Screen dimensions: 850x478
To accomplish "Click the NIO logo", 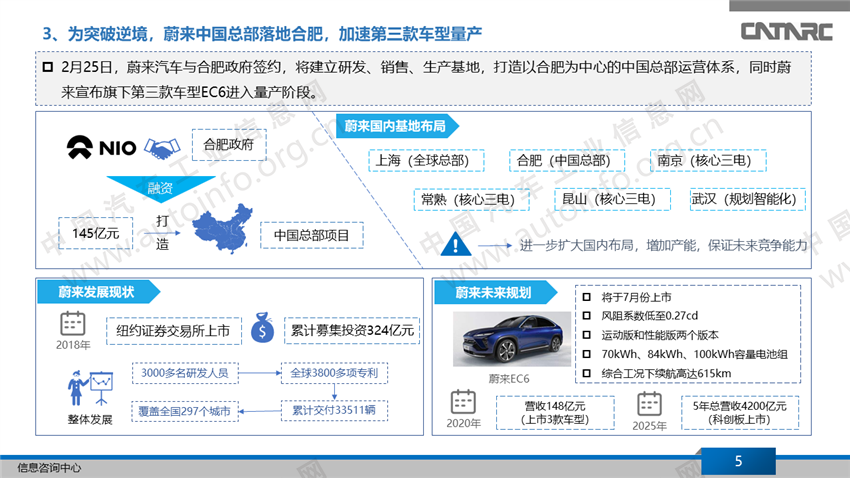I will tap(101, 147).
